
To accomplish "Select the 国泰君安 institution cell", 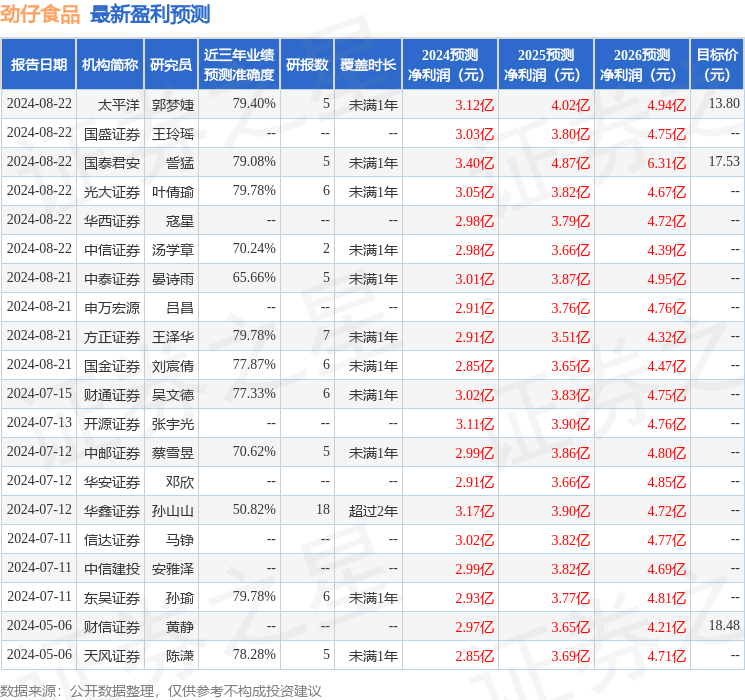I will point(112,163).
